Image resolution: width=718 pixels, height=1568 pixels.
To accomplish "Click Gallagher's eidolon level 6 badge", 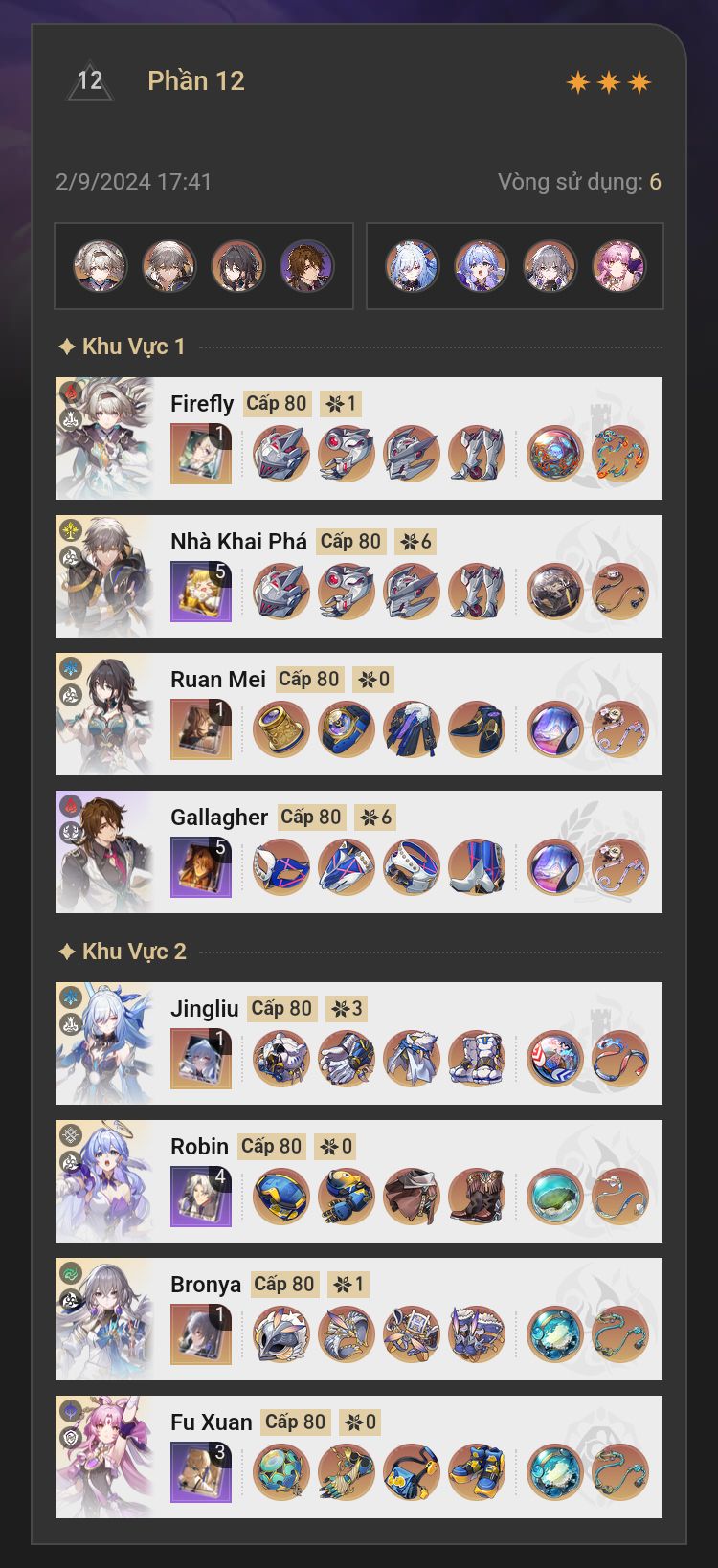I will (375, 817).
